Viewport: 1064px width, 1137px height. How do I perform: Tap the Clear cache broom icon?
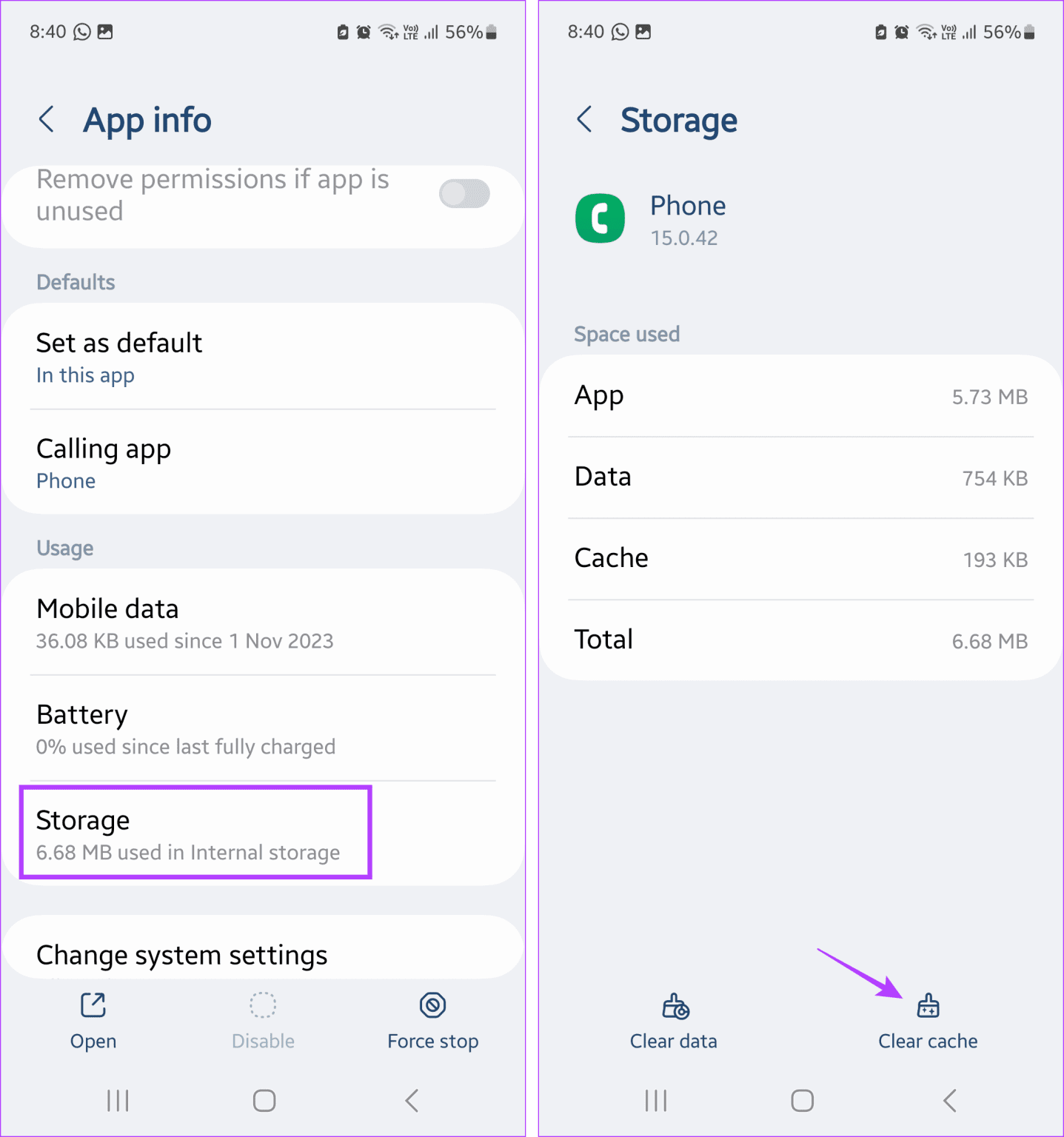pos(927,1007)
